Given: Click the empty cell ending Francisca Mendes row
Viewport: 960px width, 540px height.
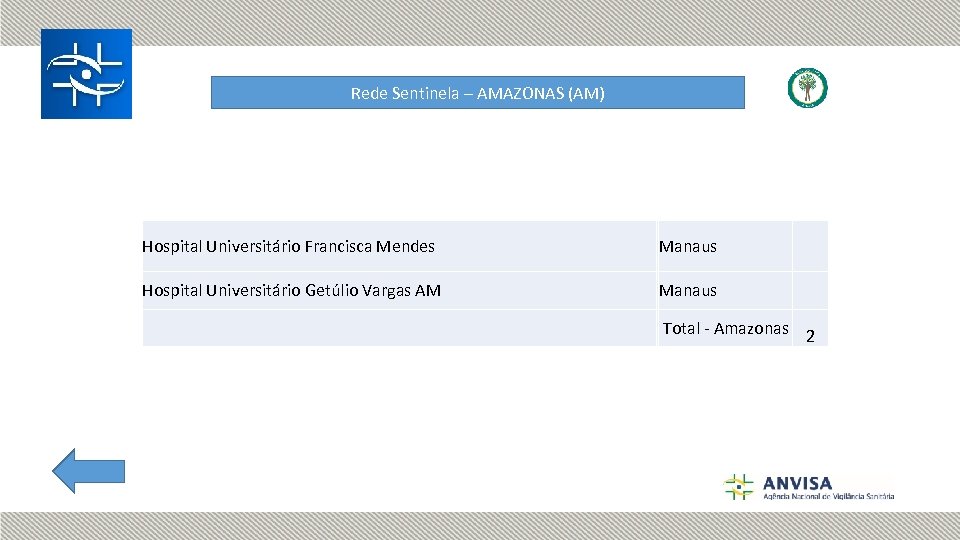Looking at the screenshot, I should [x=810, y=246].
